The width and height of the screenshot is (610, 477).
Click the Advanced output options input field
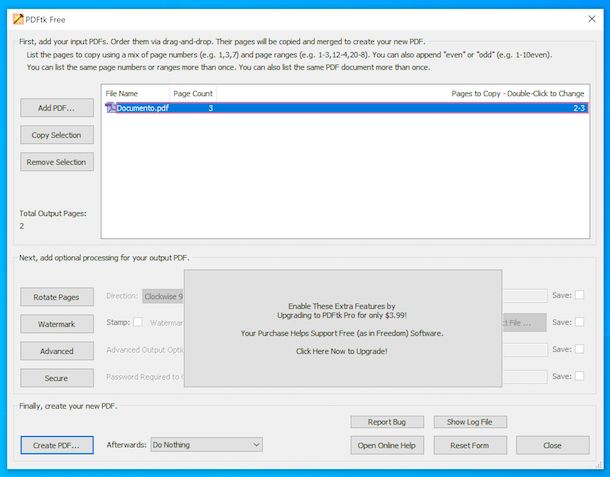click(x=524, y=350)
